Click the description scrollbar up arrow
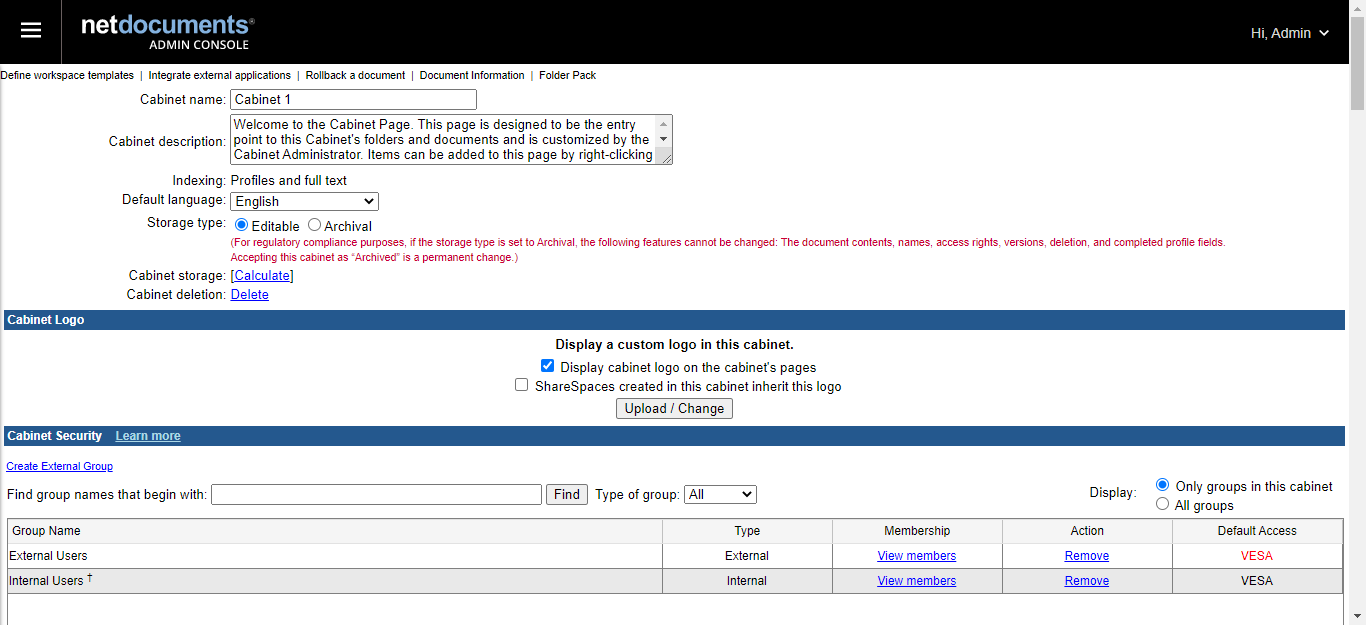1366x625 pixels. point(664,123)
